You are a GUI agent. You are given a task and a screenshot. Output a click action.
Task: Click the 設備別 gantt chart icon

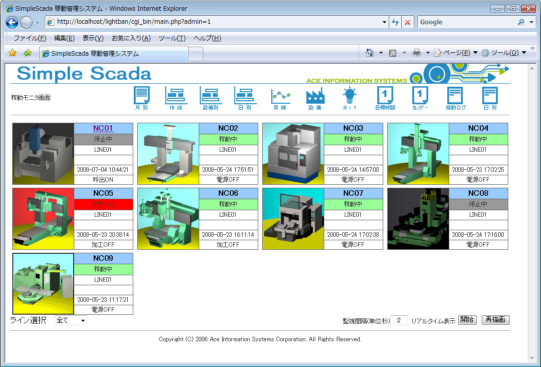(x=210, y=98)
